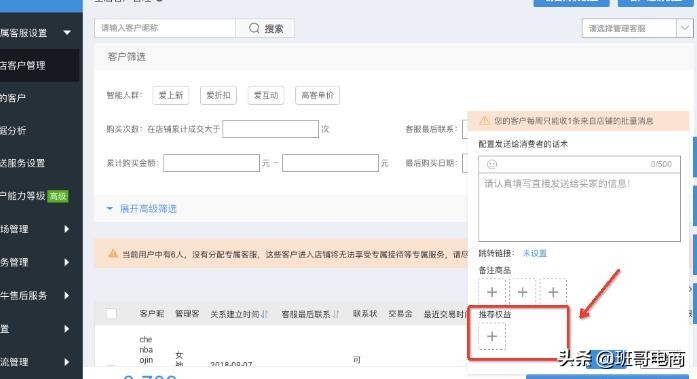Focus the 购买次数 input field
The height and width of the screenshot is (379, 697).
click(x=270, y=129)
